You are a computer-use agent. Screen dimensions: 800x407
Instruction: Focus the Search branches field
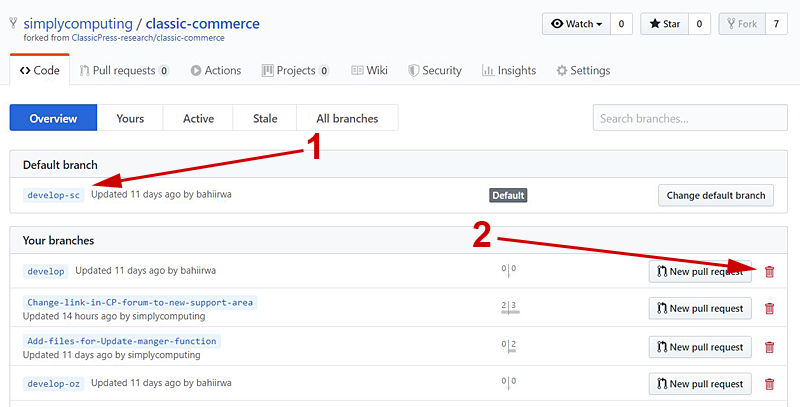[690, 118]
